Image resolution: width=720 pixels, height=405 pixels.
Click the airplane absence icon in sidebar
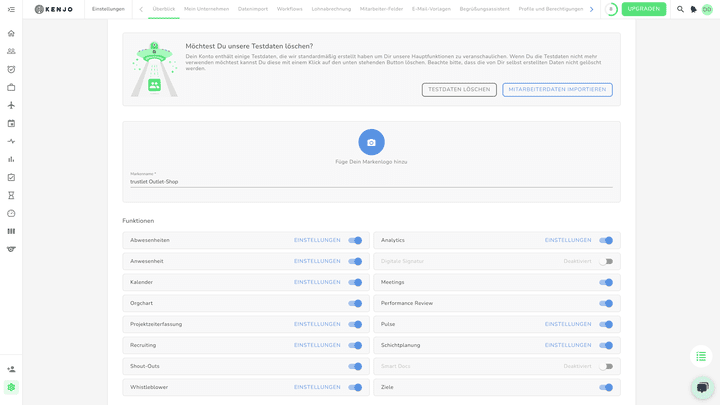(11, 105)
